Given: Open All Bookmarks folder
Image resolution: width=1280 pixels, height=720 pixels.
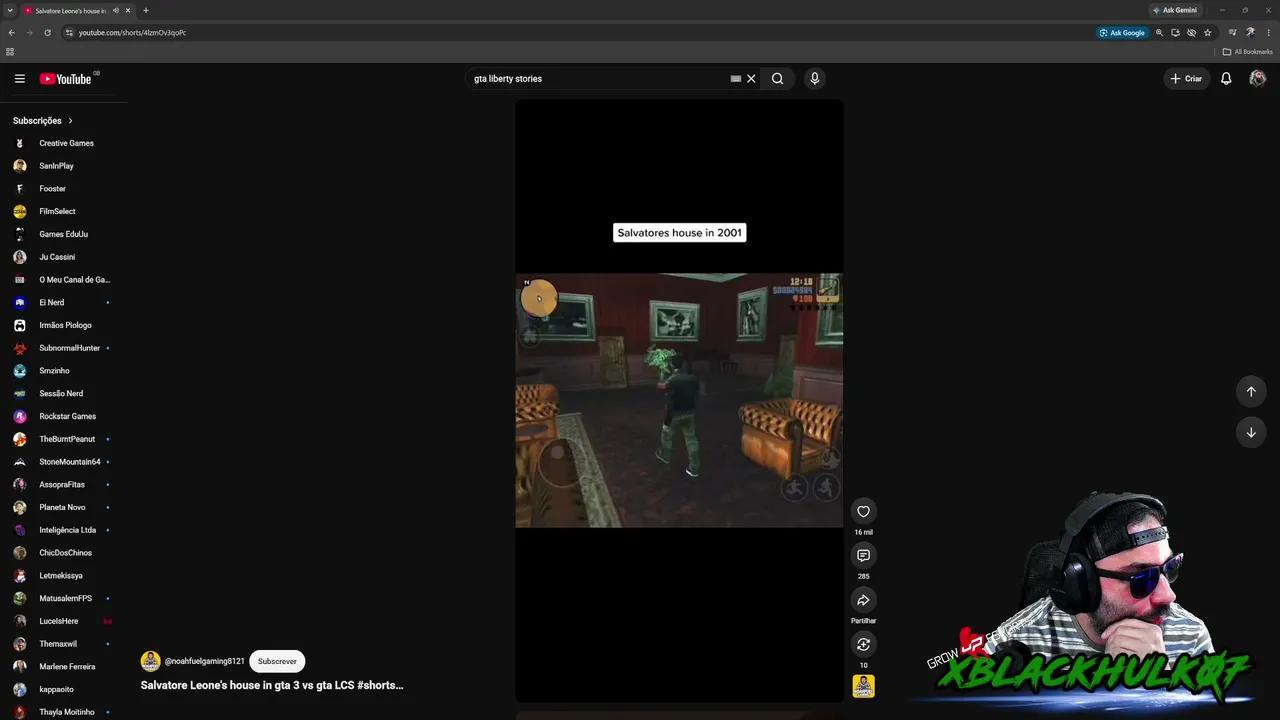Looking at the screenshot, I should 1248,52.
